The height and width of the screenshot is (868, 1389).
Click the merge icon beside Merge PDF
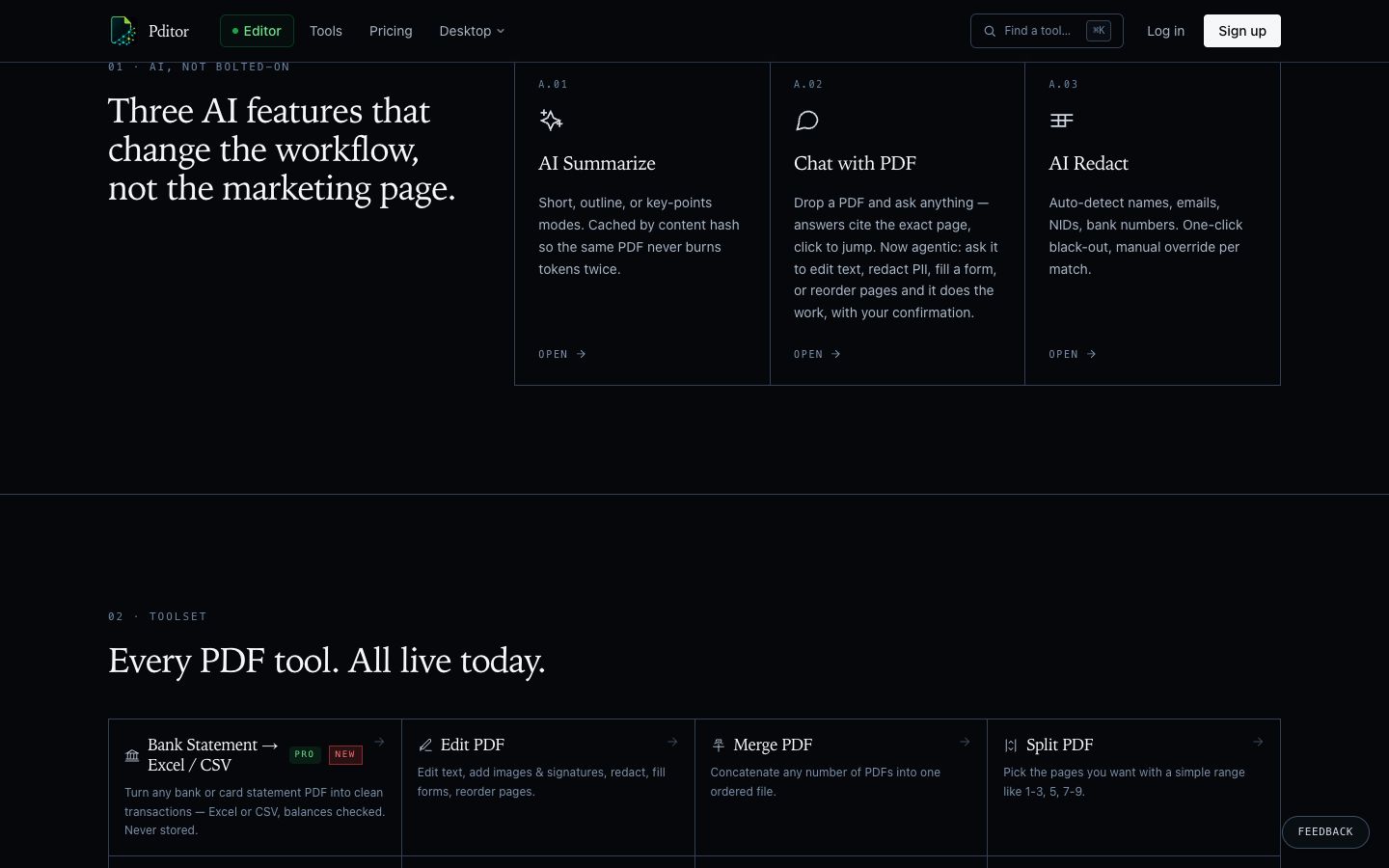pyautogui.click(x=719, y=746)
